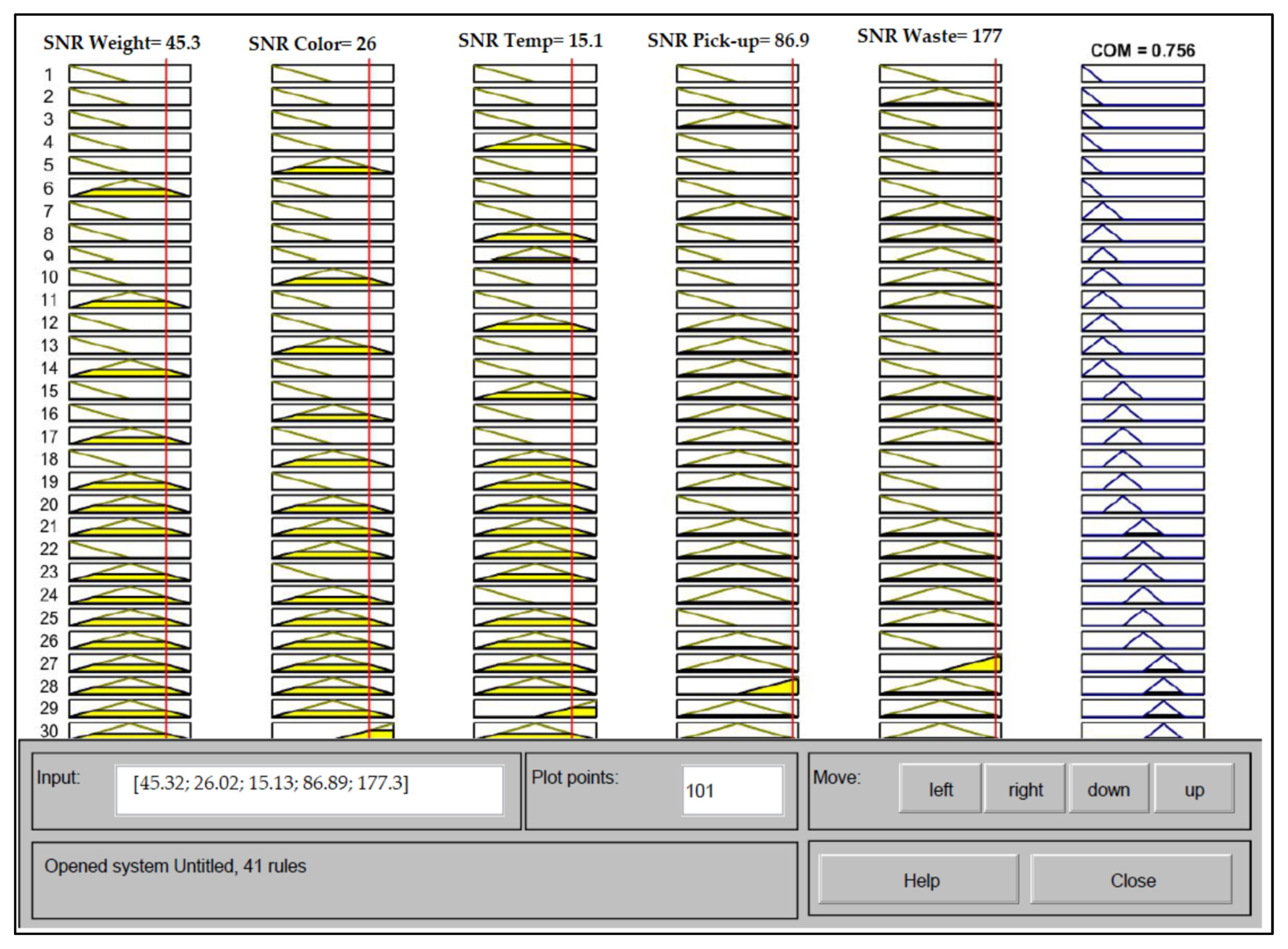Click SNR Waste plot of rule 27
Image resolution: width=1288 pixels, height=949 pixels.
(940, 664)
